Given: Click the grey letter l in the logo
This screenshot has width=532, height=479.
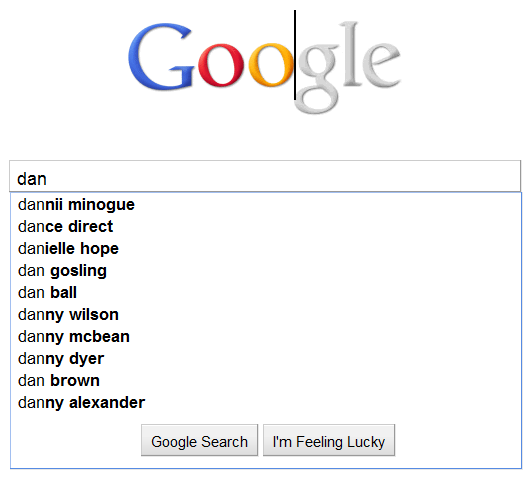Looking at the screenshot, I should click(x=351, y=54).
